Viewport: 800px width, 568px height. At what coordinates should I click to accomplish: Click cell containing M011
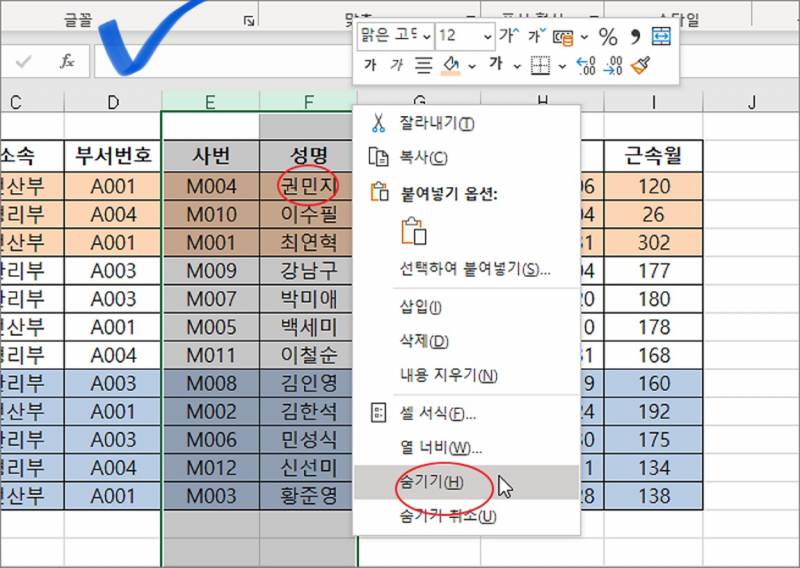pos(211,355)
